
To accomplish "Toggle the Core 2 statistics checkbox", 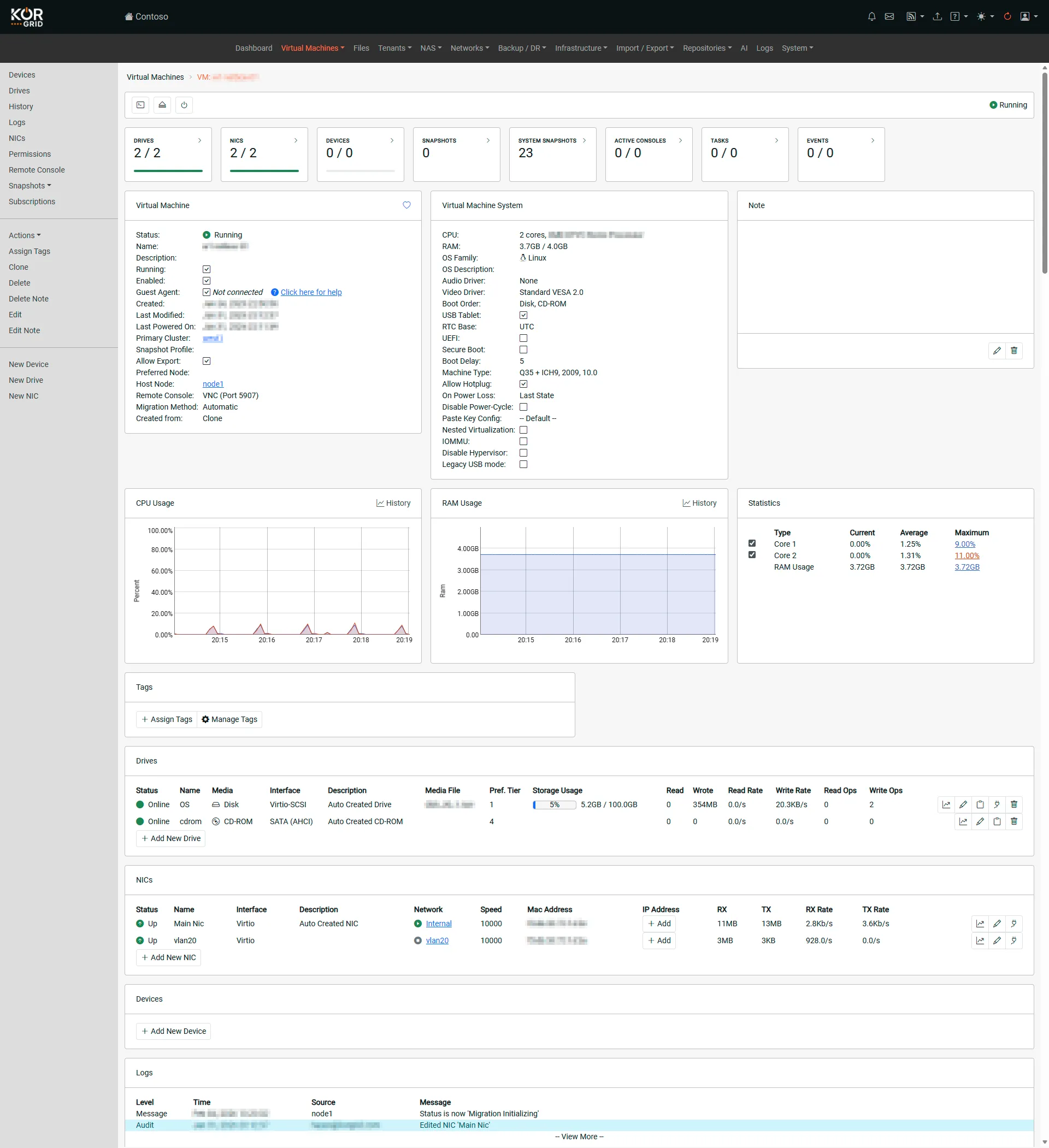I will coord(752,555).
